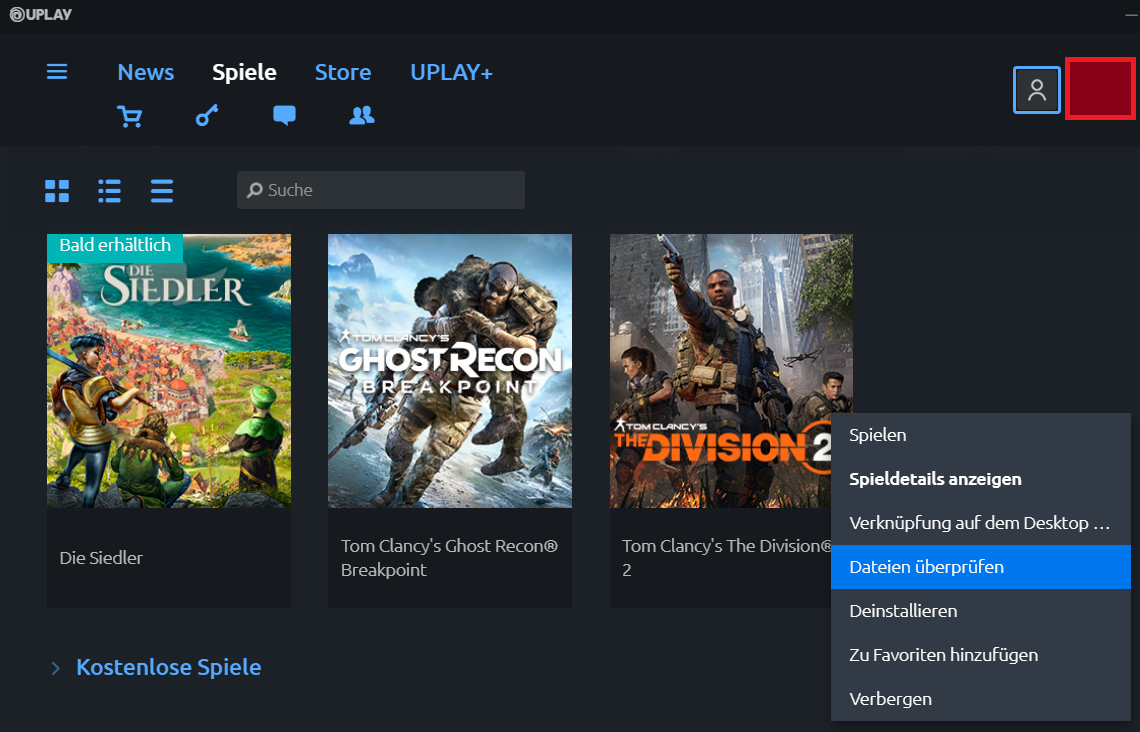The height and width of the screenshot is (732, 1140).
Task: Choose Spielen from context menu
Action: click(x=981, y=435)
